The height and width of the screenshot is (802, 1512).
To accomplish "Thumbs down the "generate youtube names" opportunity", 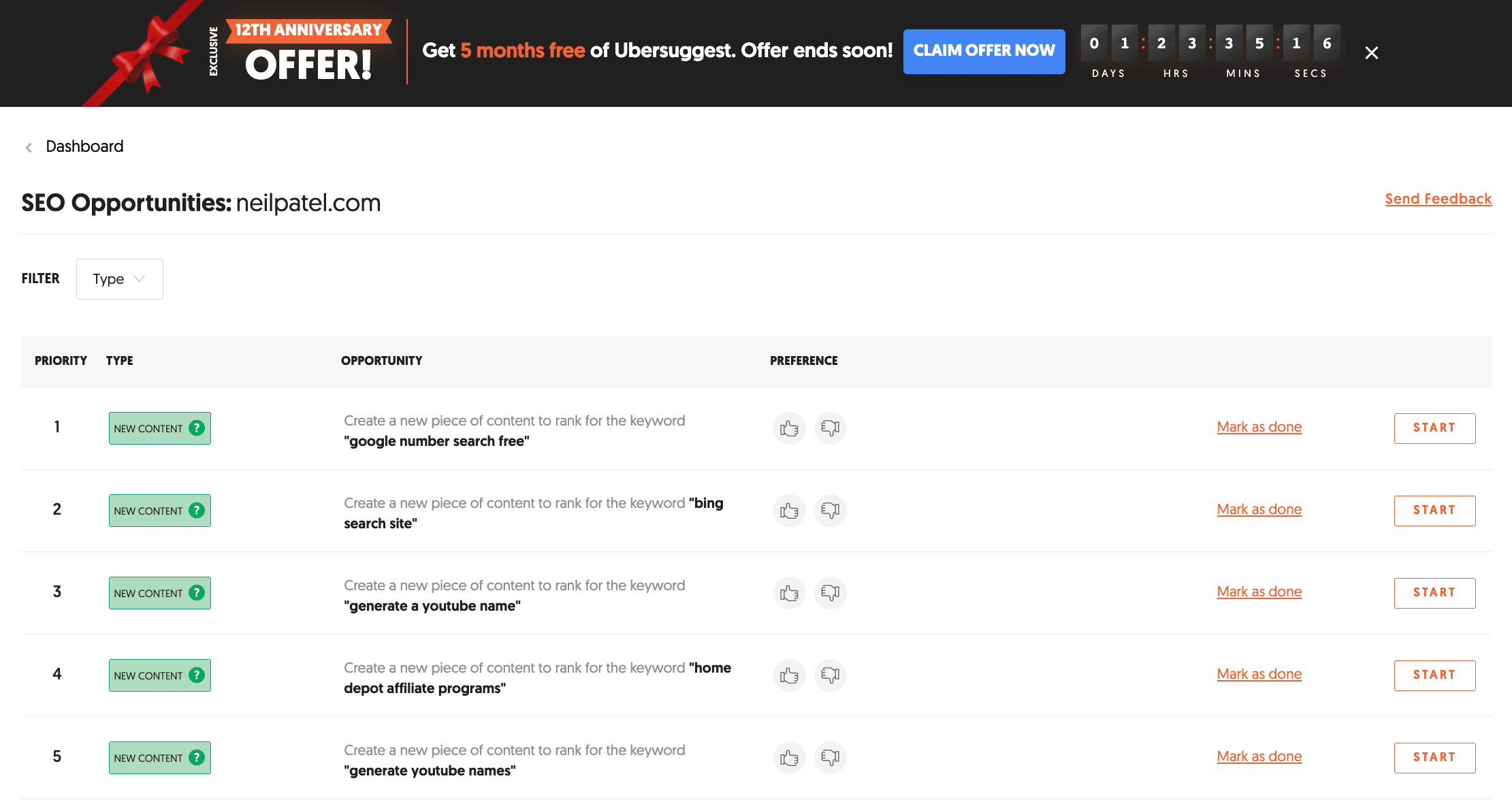I will coord(830,758).
